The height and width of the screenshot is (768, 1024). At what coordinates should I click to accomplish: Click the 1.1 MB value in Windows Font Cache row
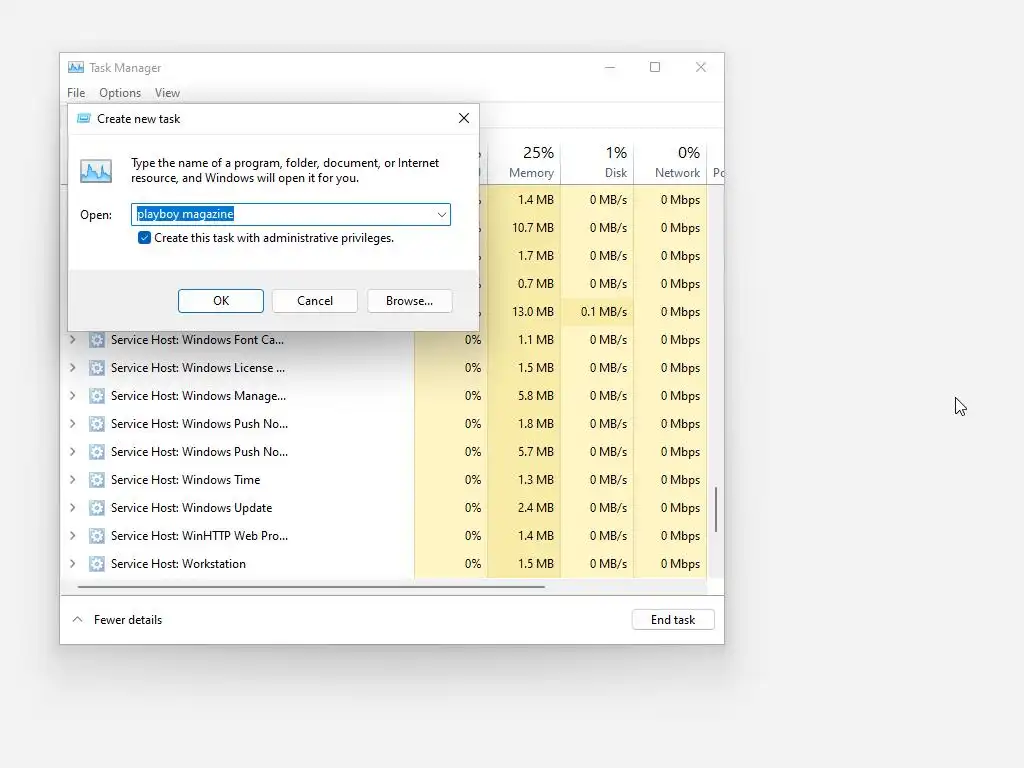(536, 340)
